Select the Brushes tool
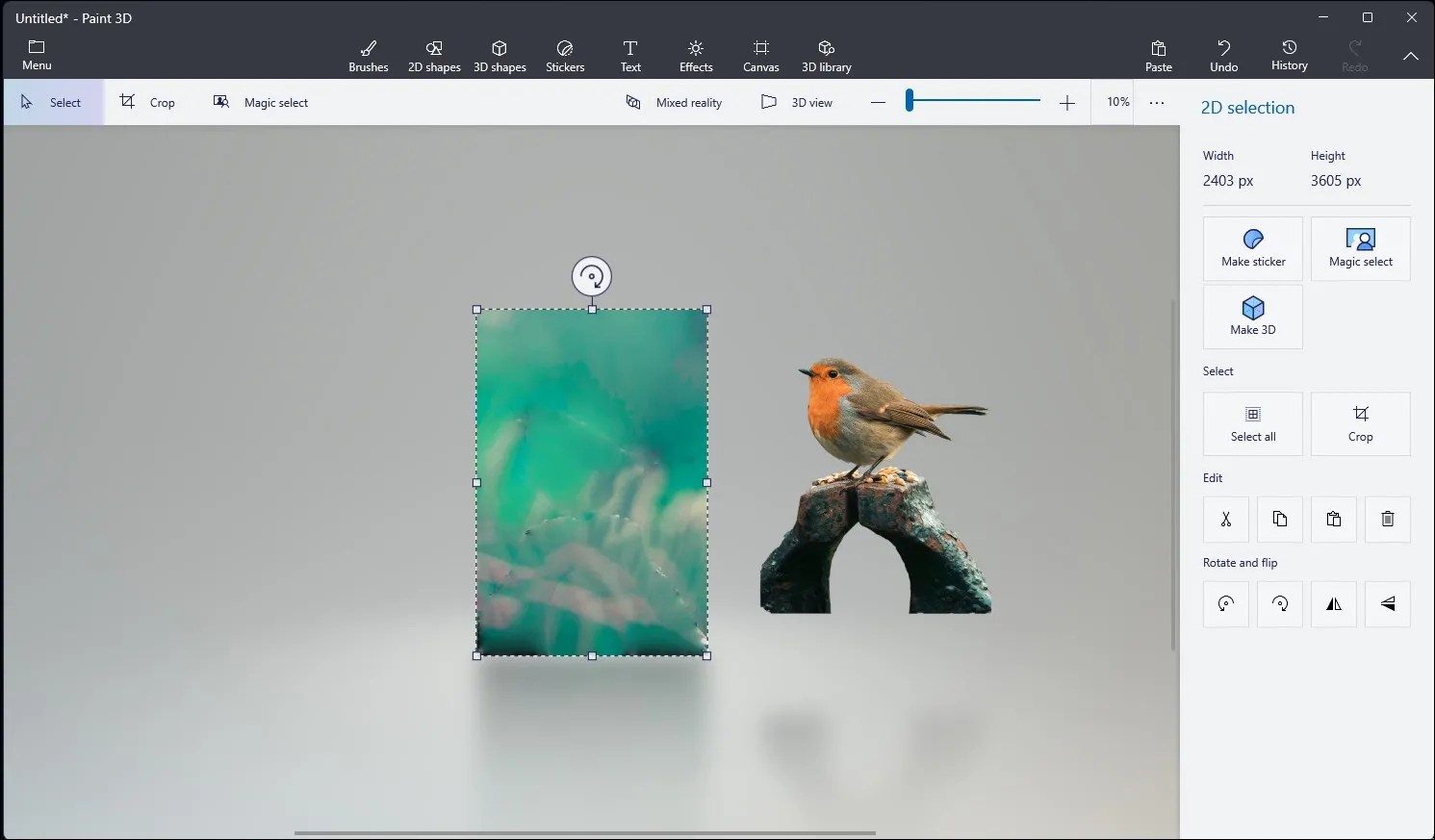This screenshot has height=840, width=1435. (368, 55)
